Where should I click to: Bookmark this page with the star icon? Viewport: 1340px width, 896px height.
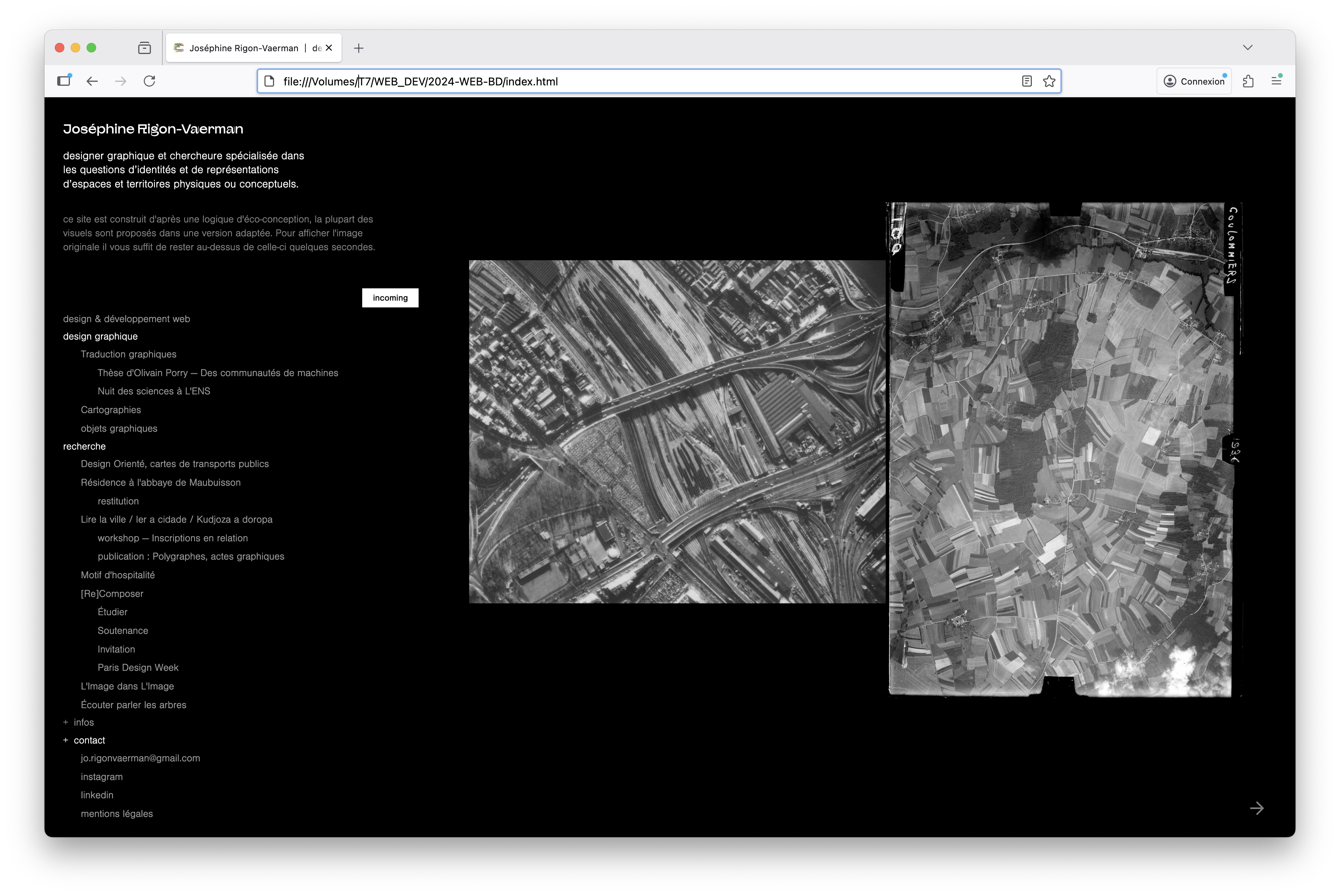(x=1049, y=81)
